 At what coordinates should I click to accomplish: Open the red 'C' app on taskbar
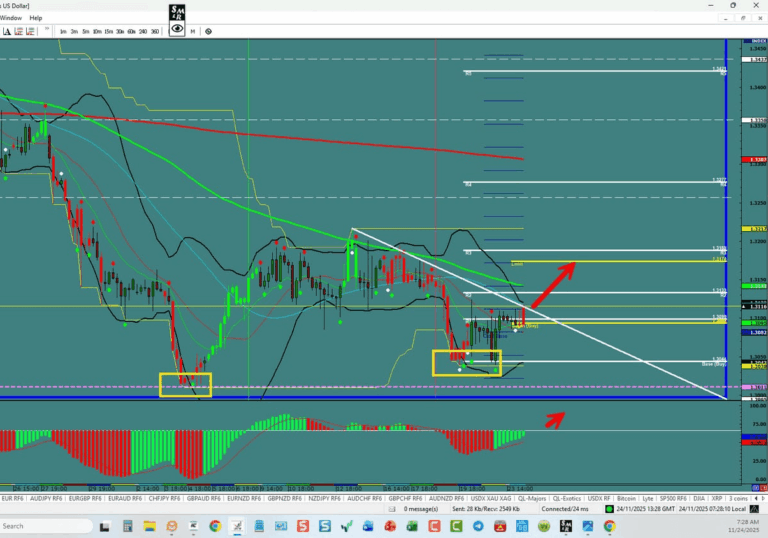click(434, 527)
